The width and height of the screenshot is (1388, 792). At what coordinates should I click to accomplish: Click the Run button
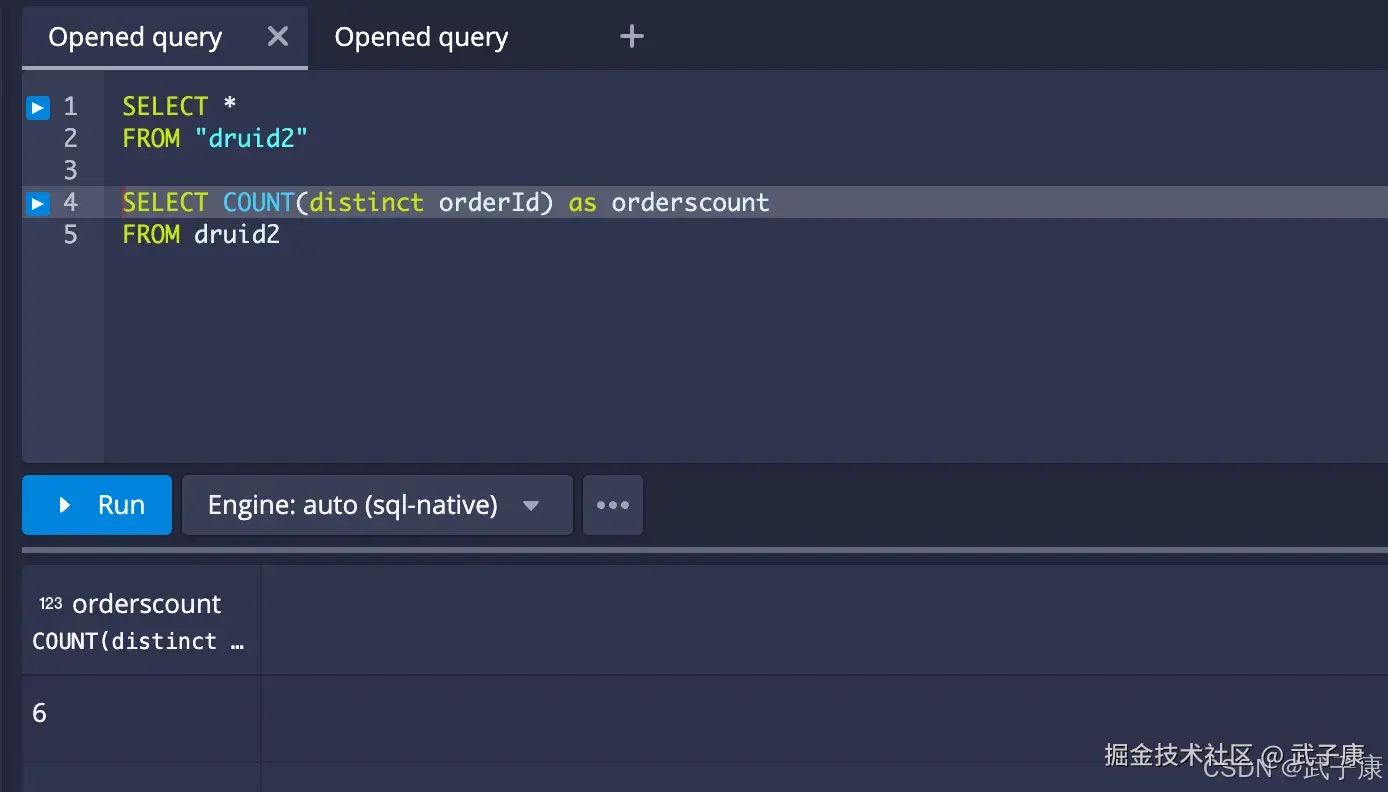(x=96, y=504)
